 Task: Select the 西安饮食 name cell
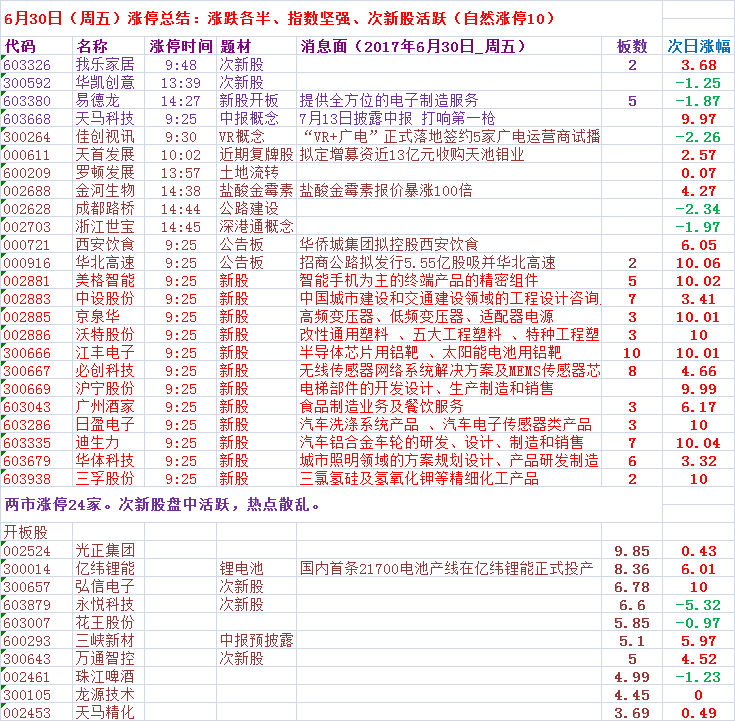(108, 245)
